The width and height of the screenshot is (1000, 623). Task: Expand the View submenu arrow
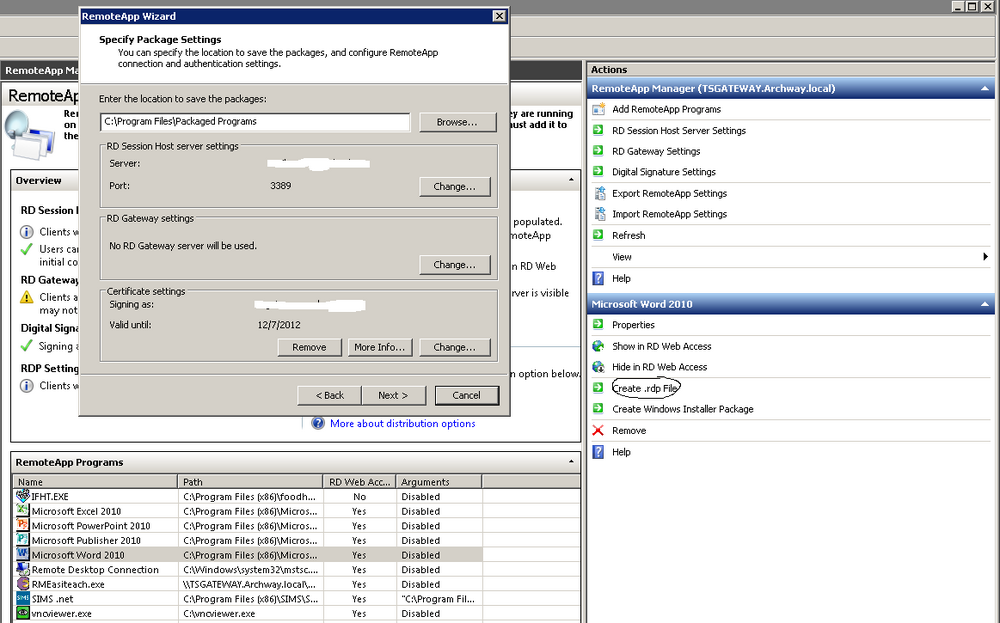[x=985, y=256]
